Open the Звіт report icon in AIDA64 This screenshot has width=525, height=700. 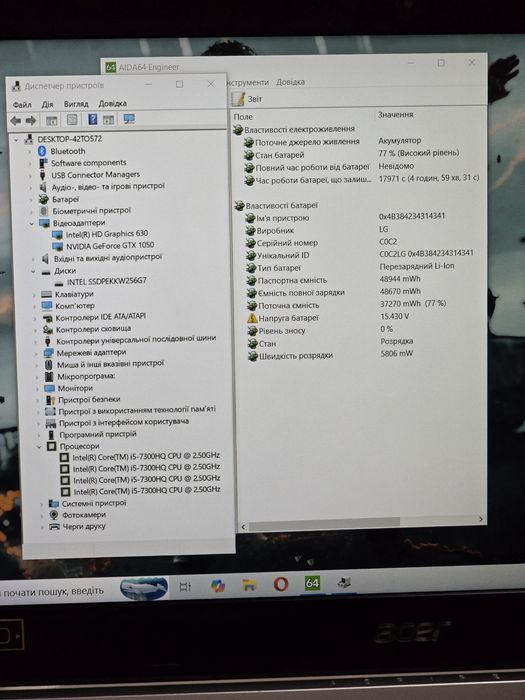coord(238,99)
